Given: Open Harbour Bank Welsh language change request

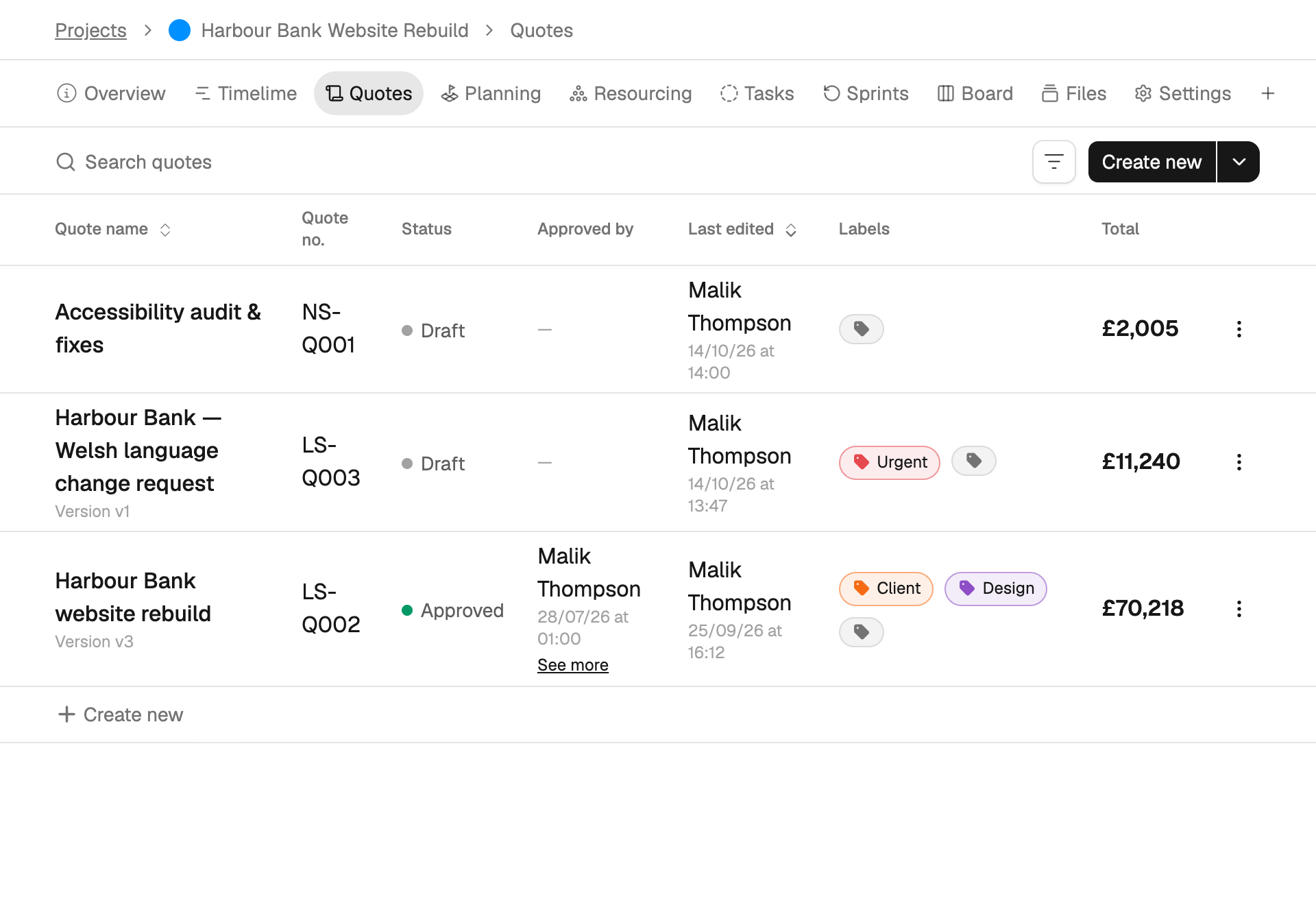Looking at the screenshot, I should pyautogui.click(x=138, y=450).
